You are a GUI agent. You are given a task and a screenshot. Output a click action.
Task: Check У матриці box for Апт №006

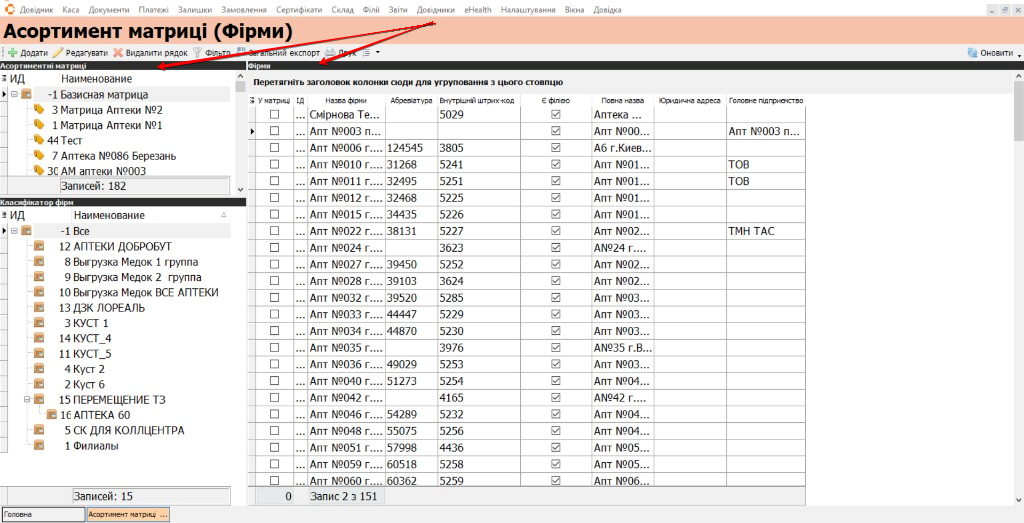274,148
